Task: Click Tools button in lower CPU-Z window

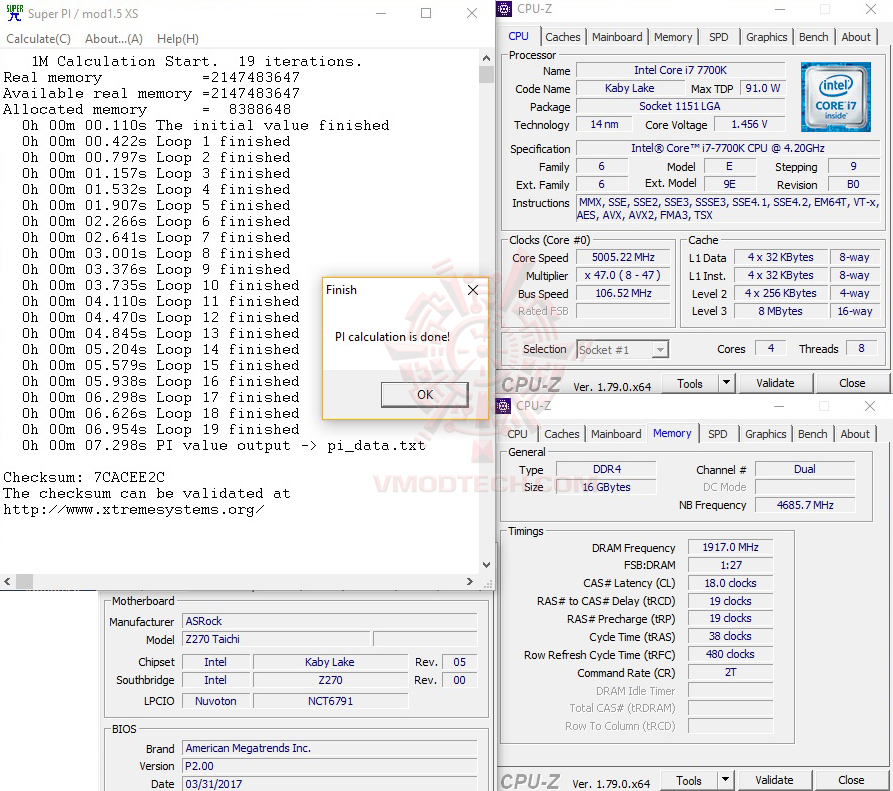Action: (689, 780)
